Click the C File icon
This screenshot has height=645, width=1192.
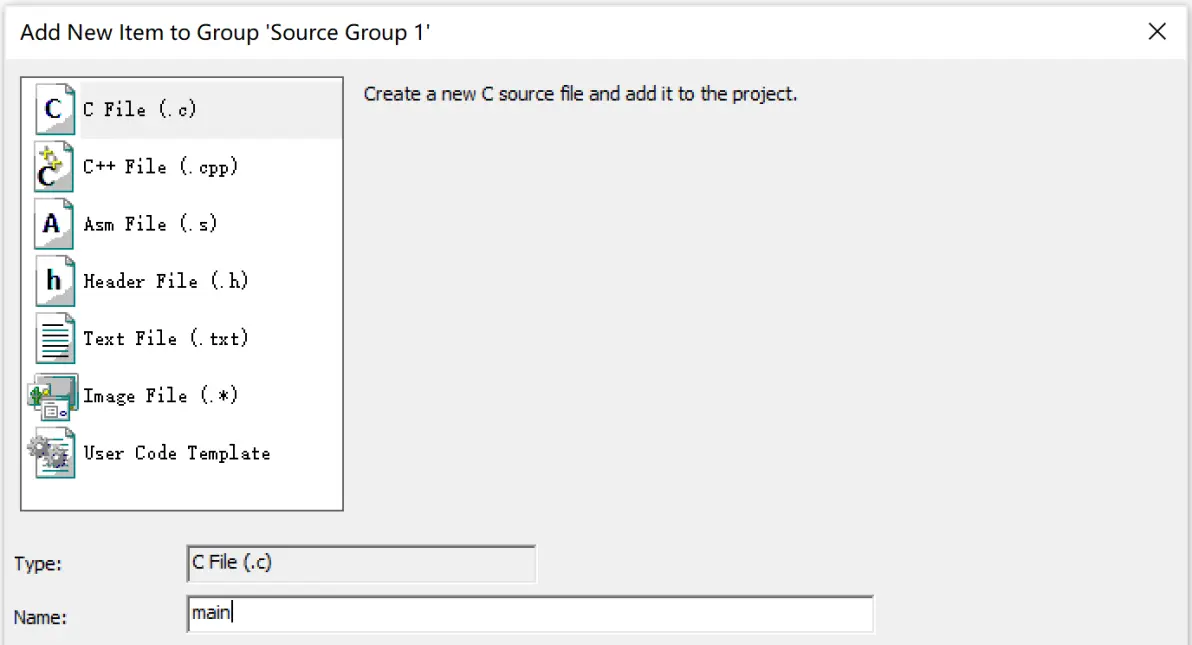point(54,109)
